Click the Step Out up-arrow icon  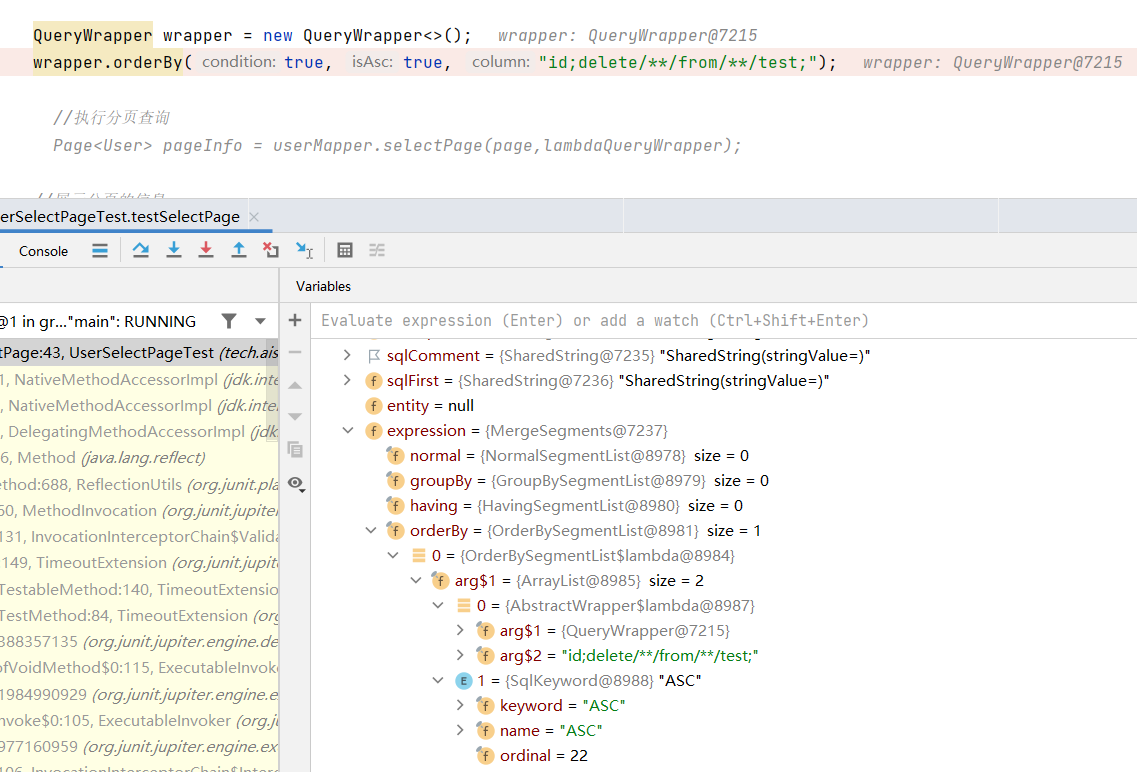(239, 250)
